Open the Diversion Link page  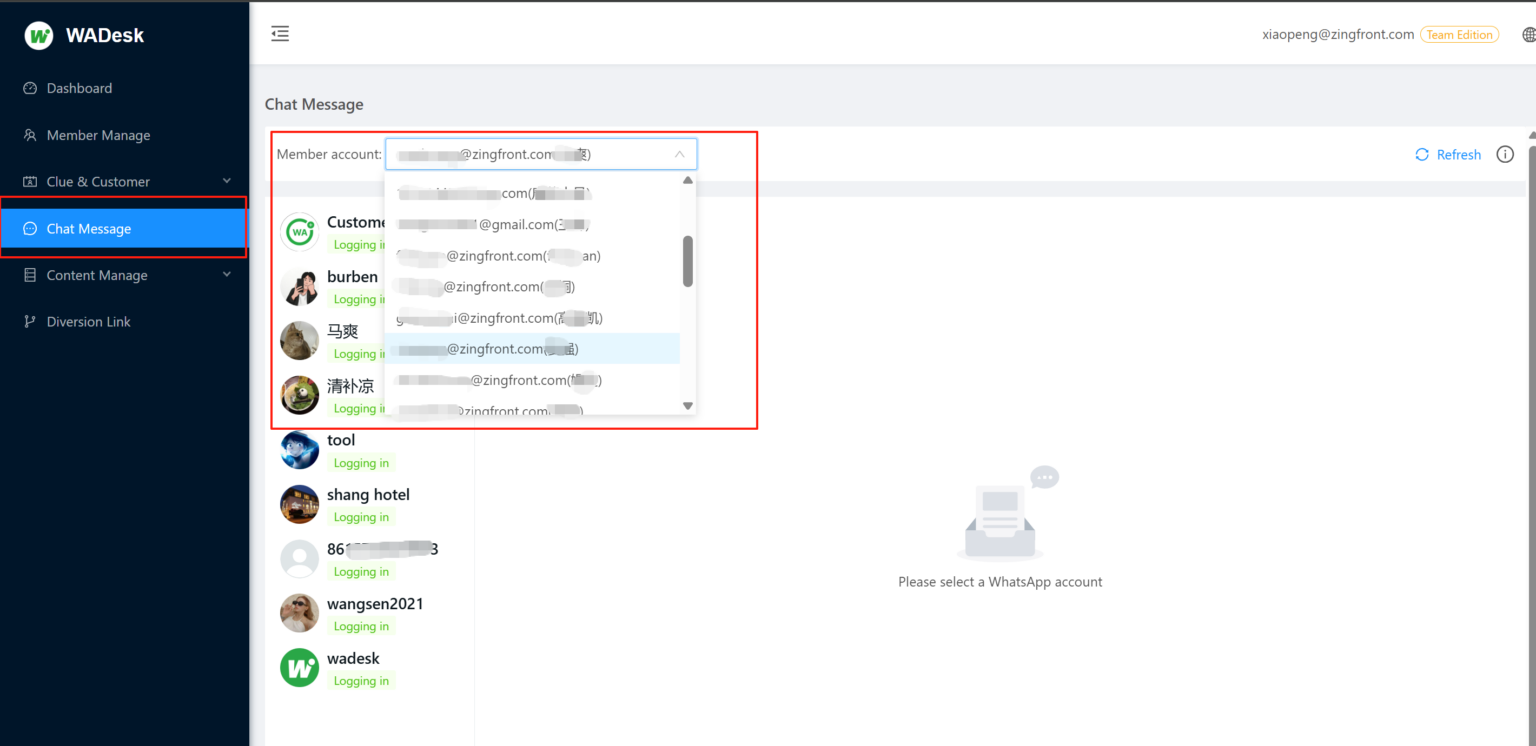(x=88, y=322)
